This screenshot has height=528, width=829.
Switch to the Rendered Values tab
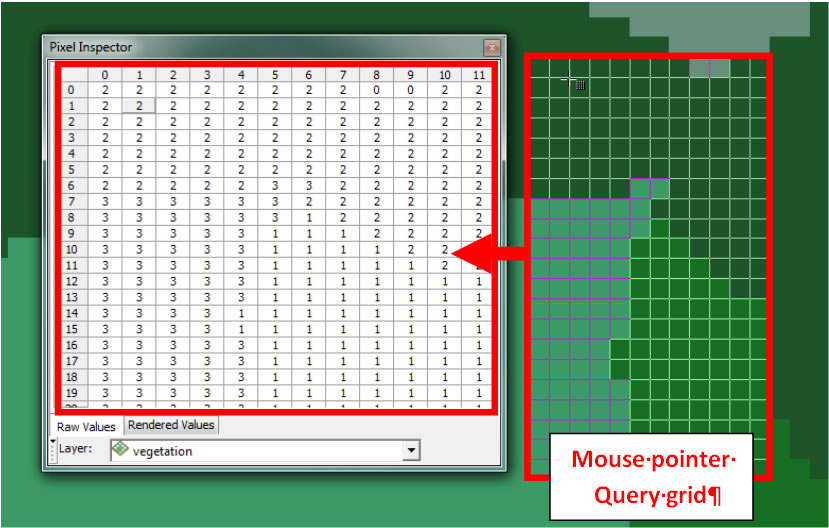[171, 425]
